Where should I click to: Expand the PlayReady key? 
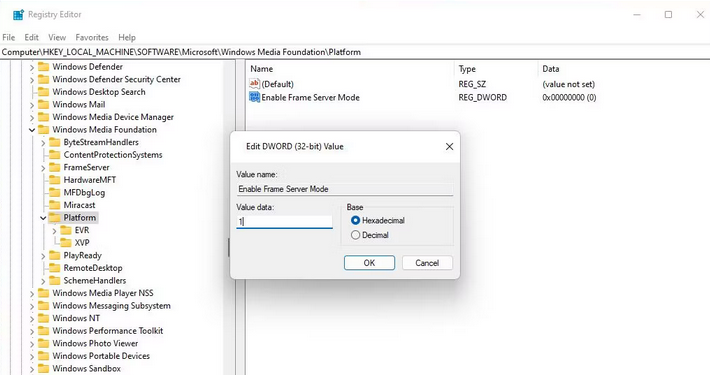(43, 256)
